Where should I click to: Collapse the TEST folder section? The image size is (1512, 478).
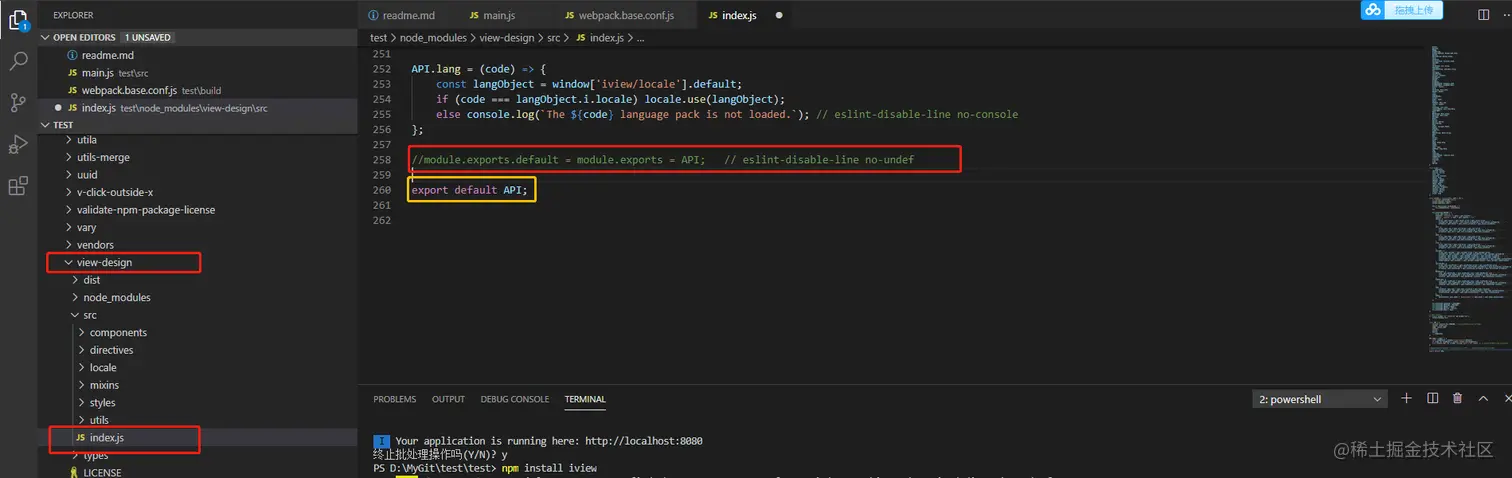(45, 125)
